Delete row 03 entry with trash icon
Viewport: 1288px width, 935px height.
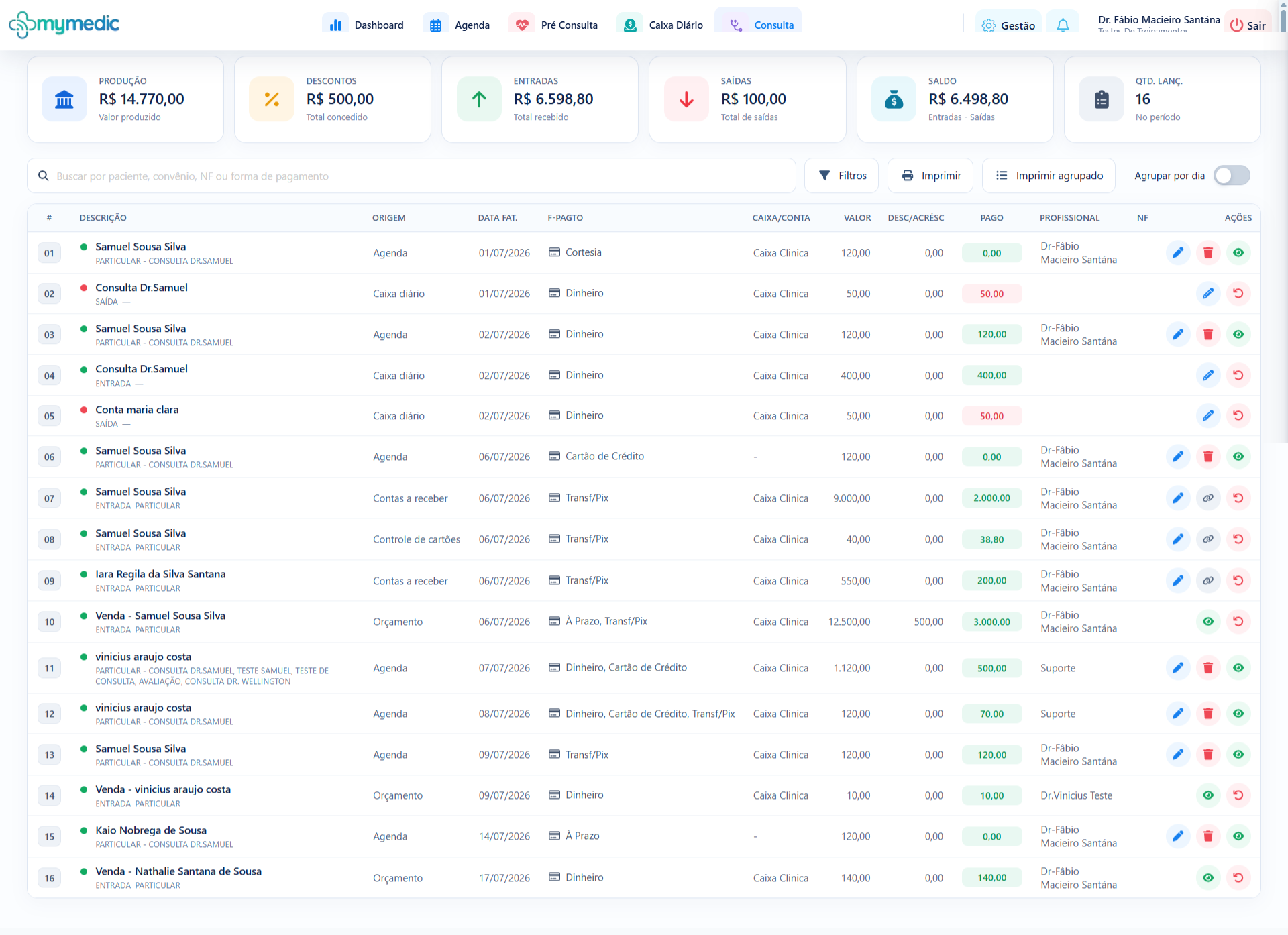[1208, 335]
